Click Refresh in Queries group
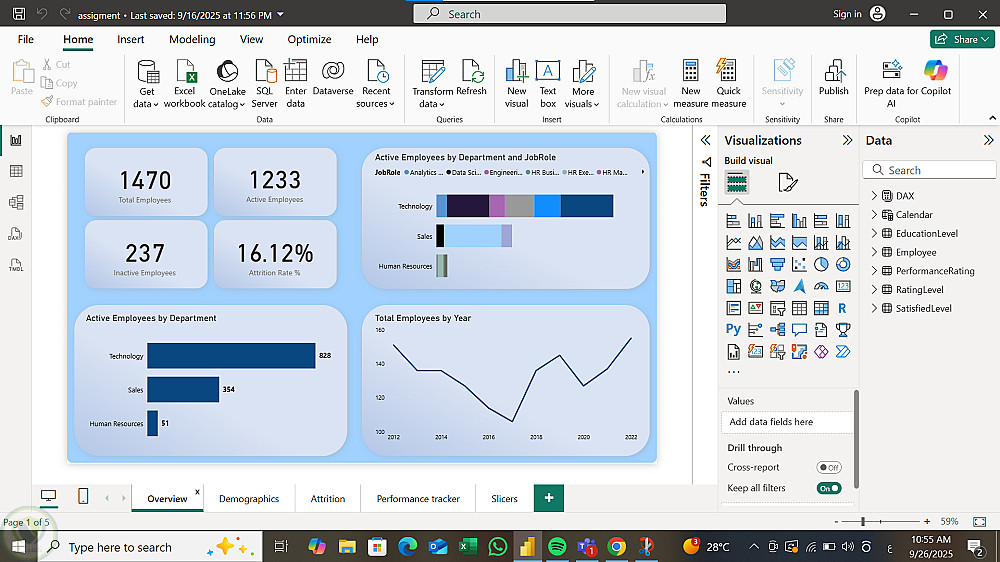 coord(471,77)
